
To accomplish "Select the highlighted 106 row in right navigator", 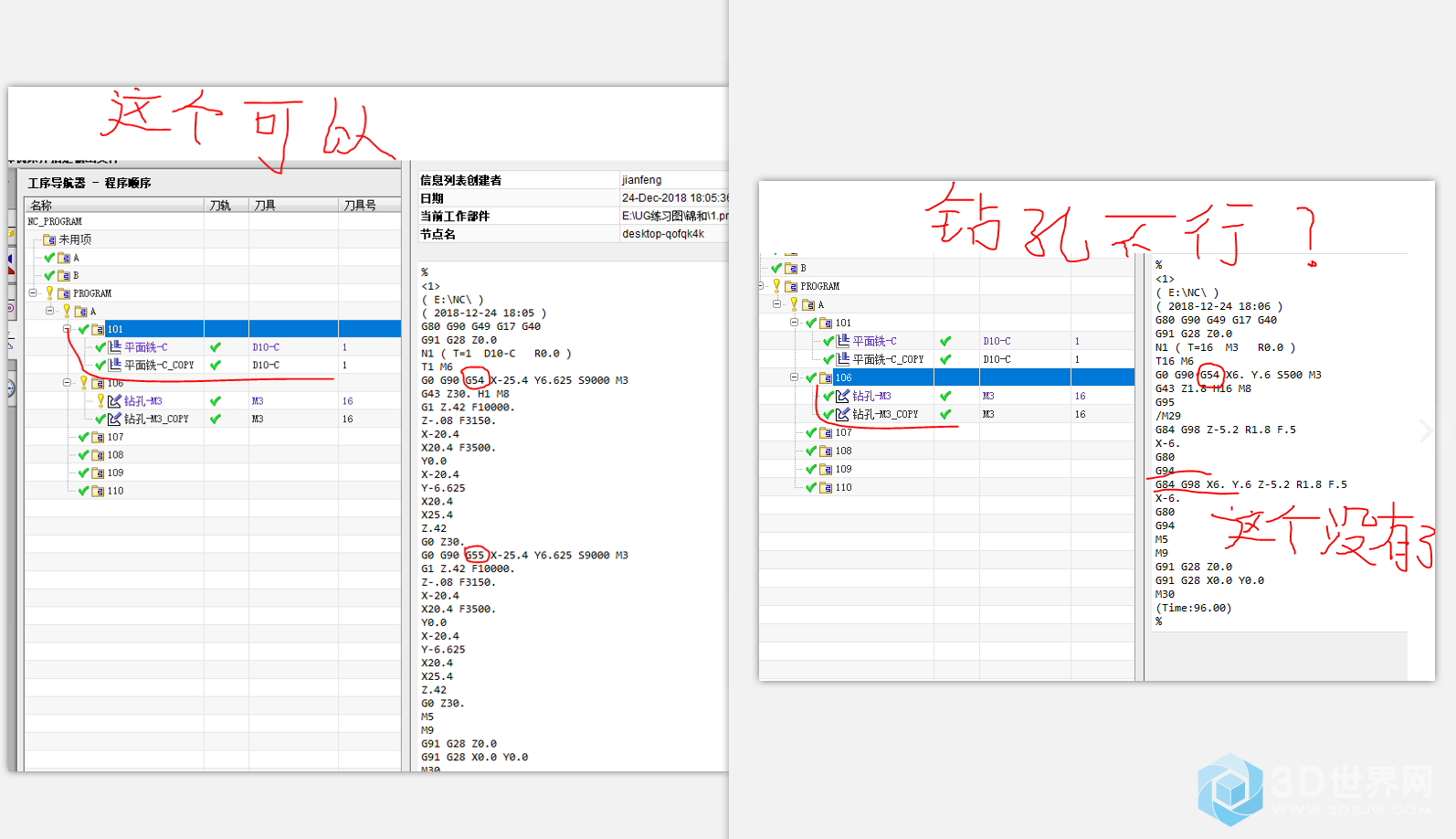I will 946,377.
